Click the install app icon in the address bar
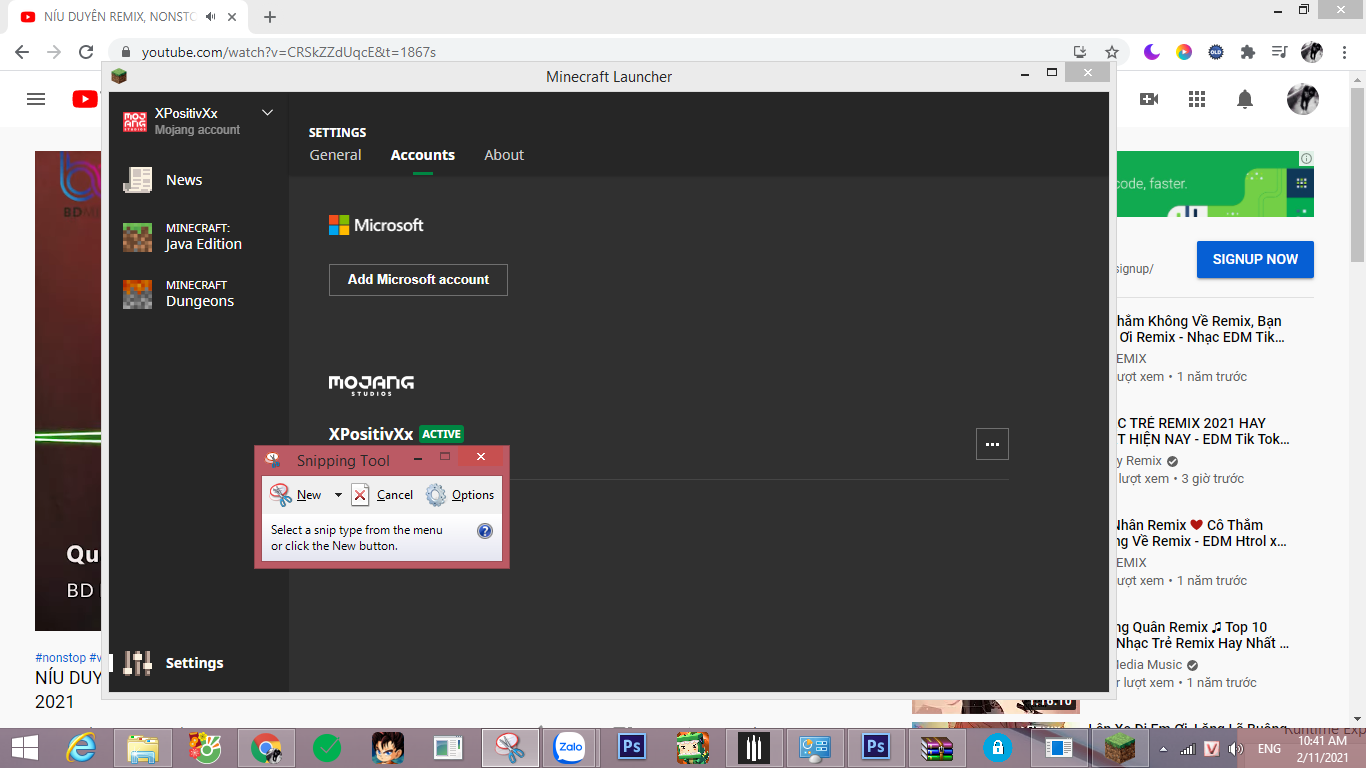This screenshot has height=768, width=1366. [x=1080, y=52]
